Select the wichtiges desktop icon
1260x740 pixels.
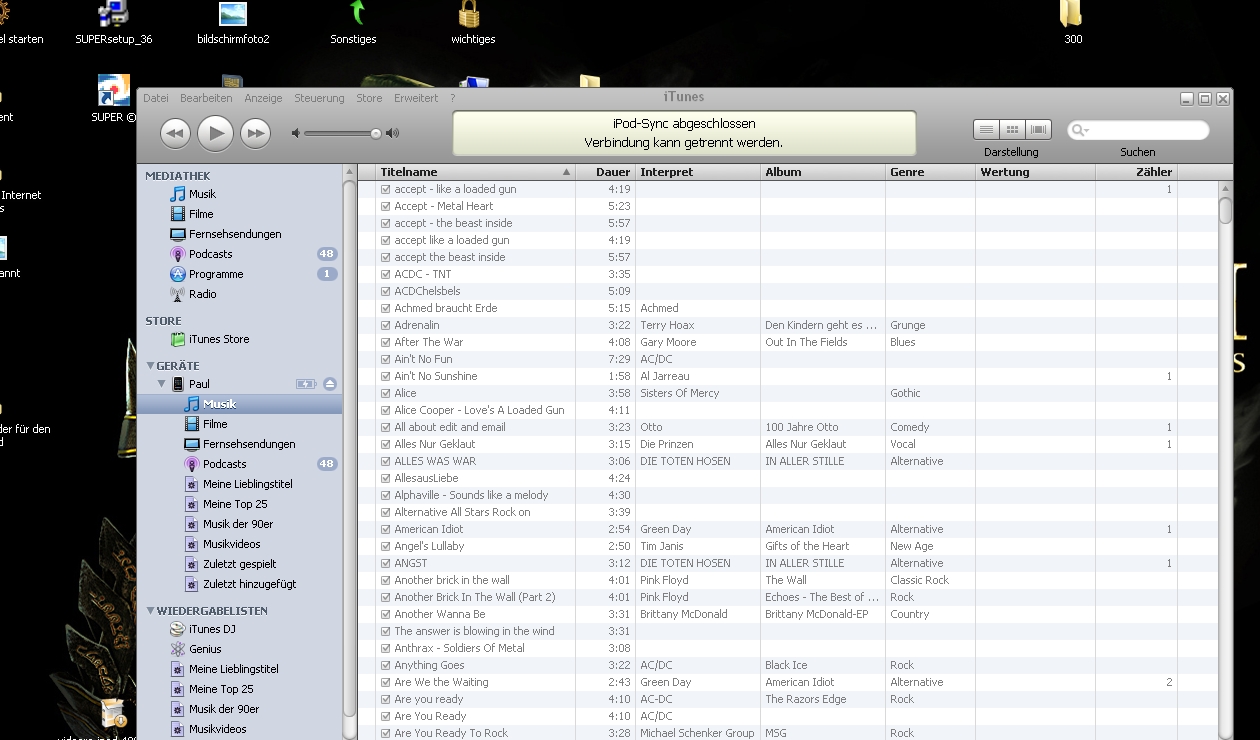473,24
